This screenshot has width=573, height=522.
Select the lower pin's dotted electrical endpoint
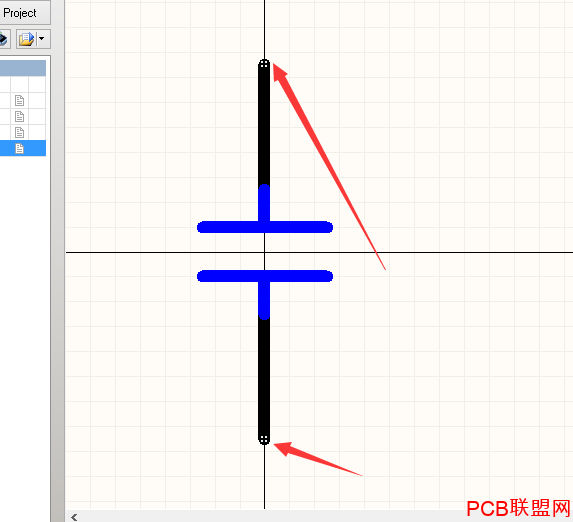[264, 439]
